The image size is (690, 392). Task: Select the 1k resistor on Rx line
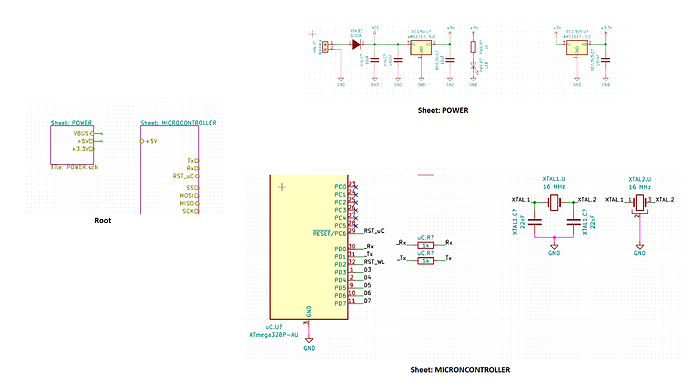coord(426,245)
